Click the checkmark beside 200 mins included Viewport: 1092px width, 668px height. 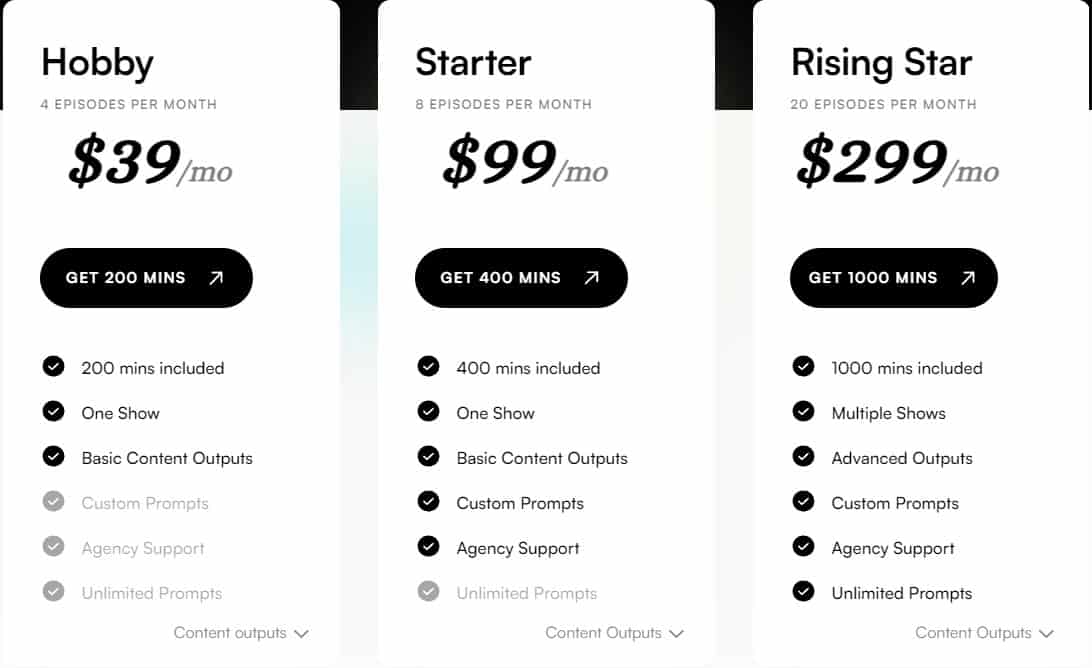[x=53, y=367]
